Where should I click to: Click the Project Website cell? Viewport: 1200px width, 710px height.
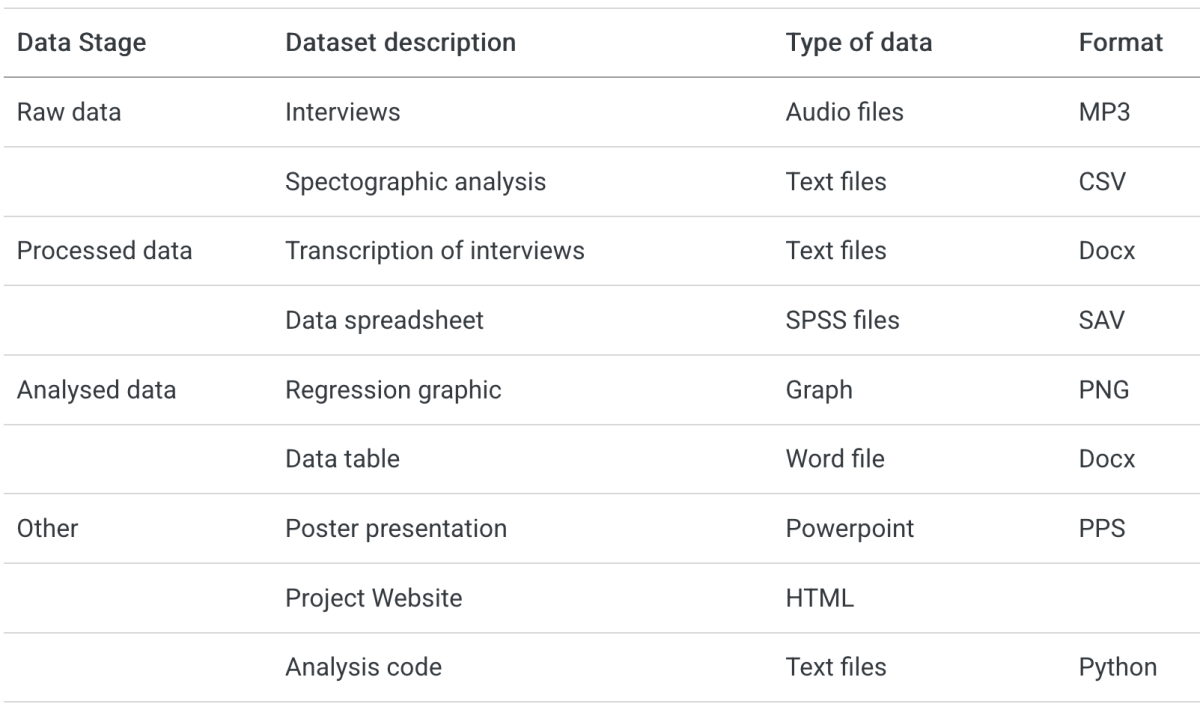pyautogui.click(x=374, y=598)
